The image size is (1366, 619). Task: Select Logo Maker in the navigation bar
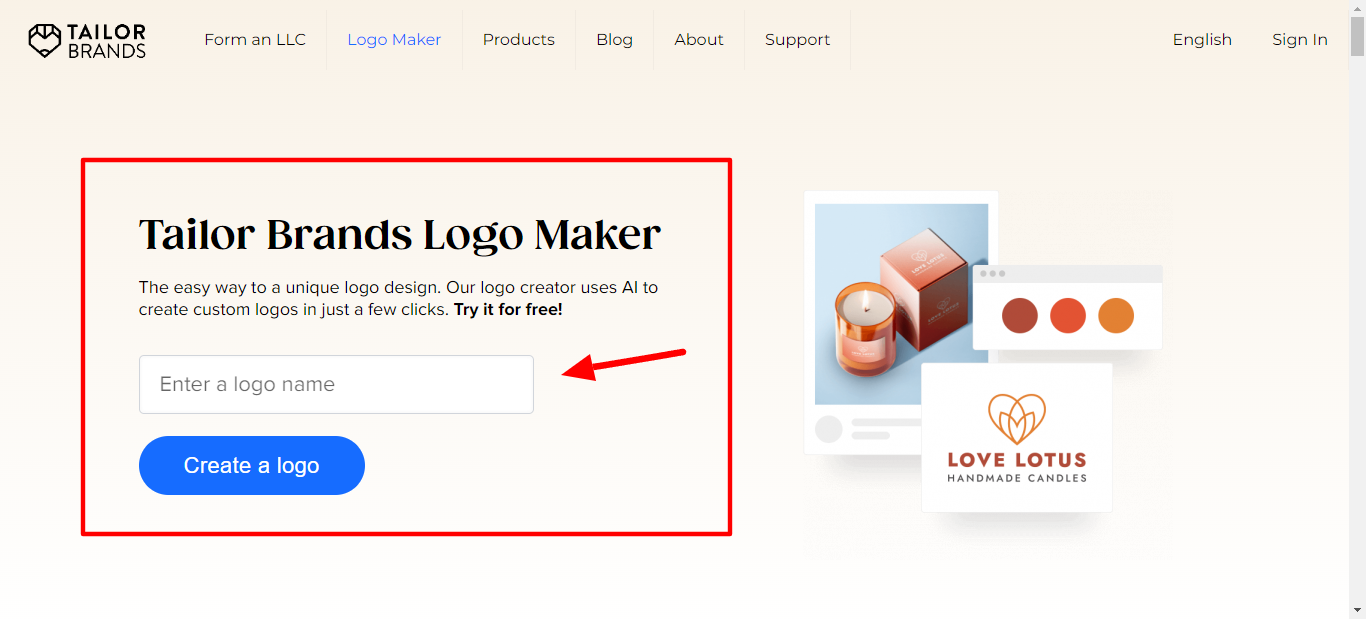(x=394, y=40)
